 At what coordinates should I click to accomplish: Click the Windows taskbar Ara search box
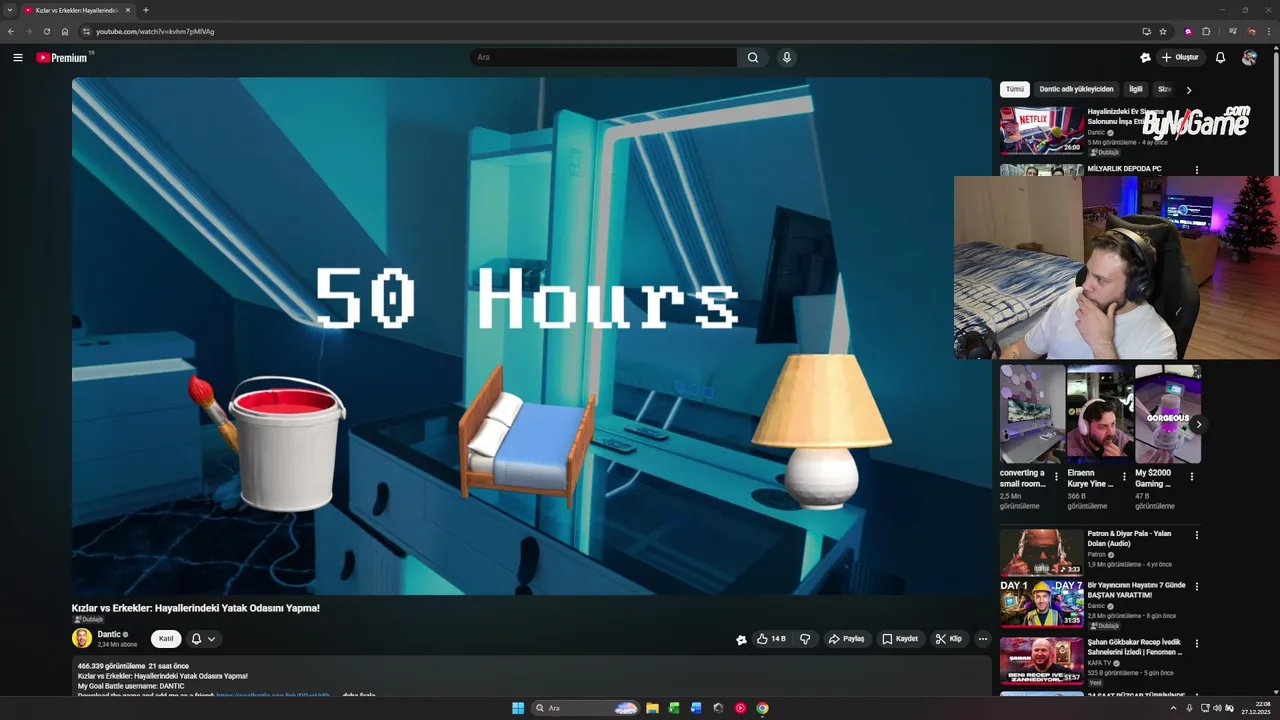(x=585, y=708)
